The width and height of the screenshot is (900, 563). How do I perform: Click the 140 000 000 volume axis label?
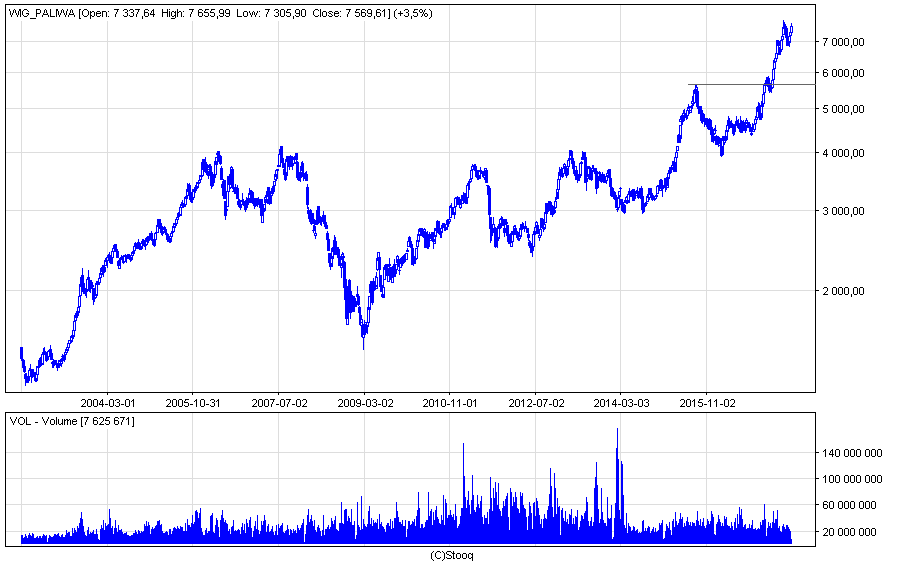click(852, 453)
